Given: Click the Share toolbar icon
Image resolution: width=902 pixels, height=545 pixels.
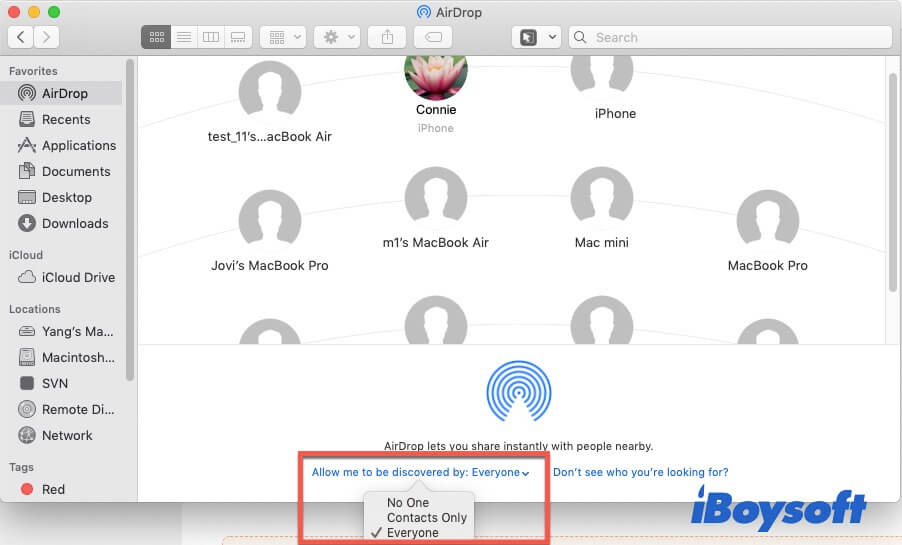Looking at the screenshot, I should (387, 37).
